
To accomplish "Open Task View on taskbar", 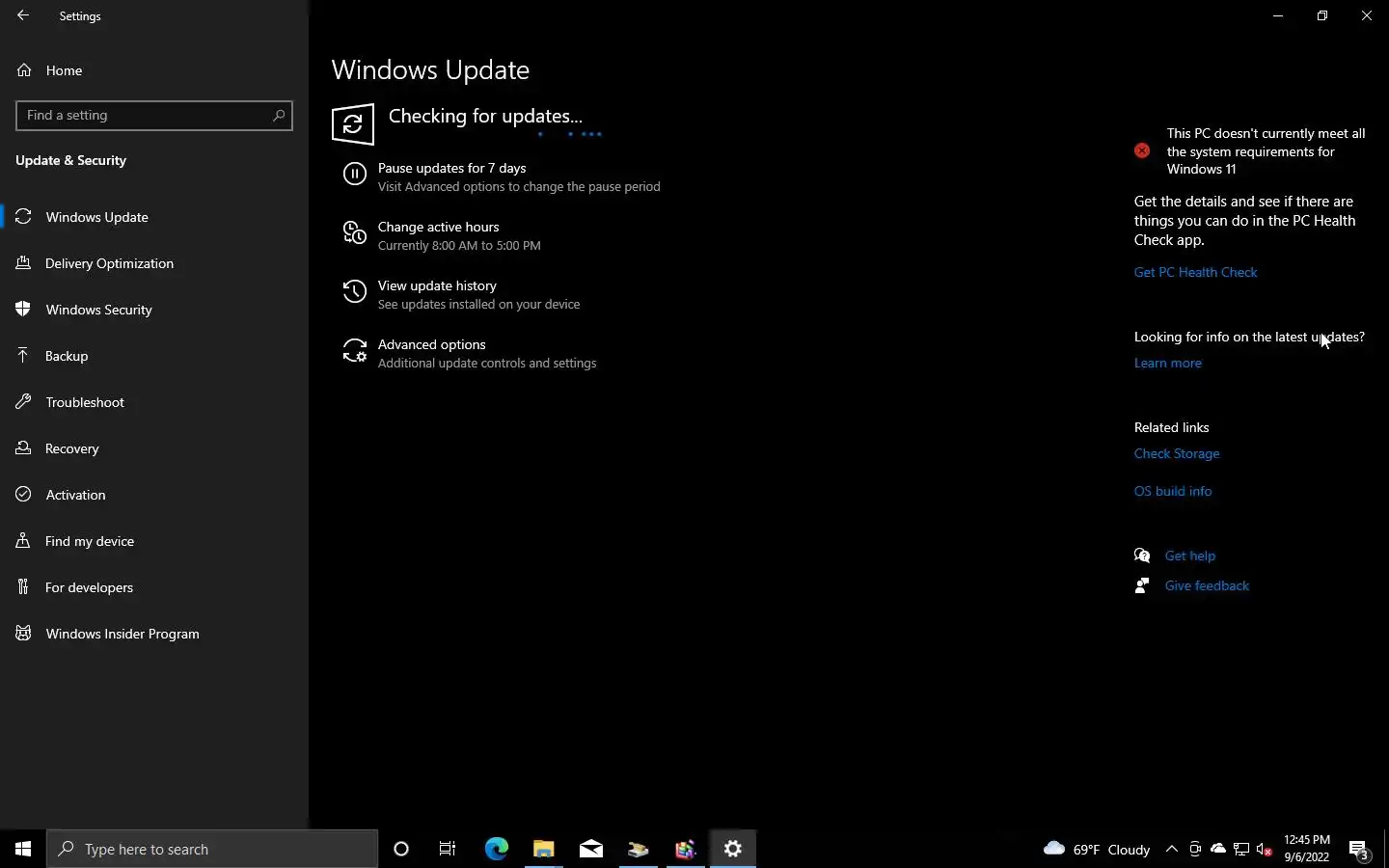I will click(448, 849).
